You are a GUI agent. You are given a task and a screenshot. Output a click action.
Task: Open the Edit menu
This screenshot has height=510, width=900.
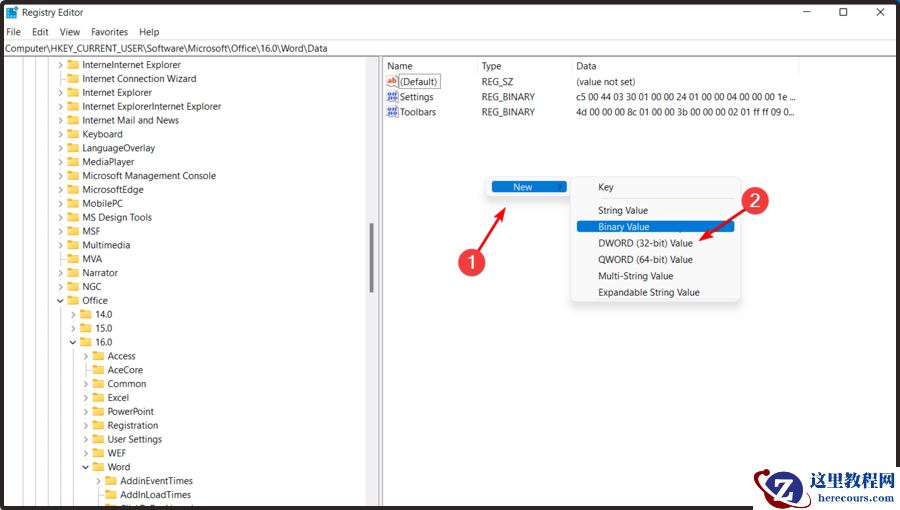tap(40, 32)
